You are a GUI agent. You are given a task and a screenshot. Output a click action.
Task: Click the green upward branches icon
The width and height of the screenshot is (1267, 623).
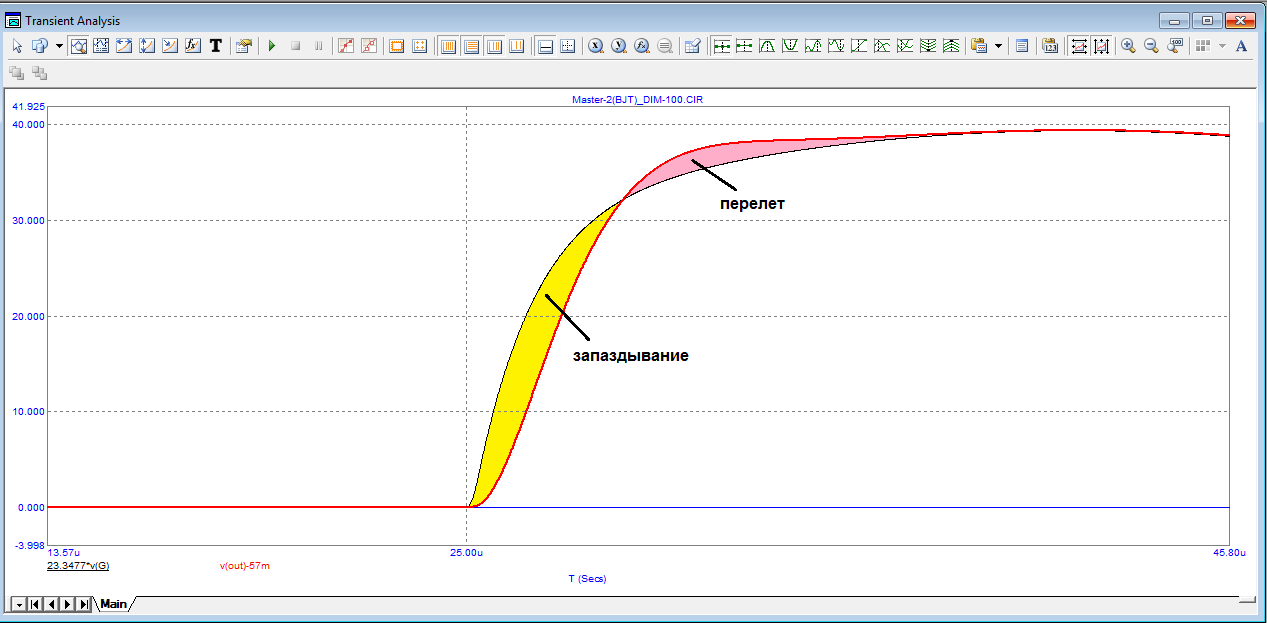pyautogui.click(x=951, y=46)
